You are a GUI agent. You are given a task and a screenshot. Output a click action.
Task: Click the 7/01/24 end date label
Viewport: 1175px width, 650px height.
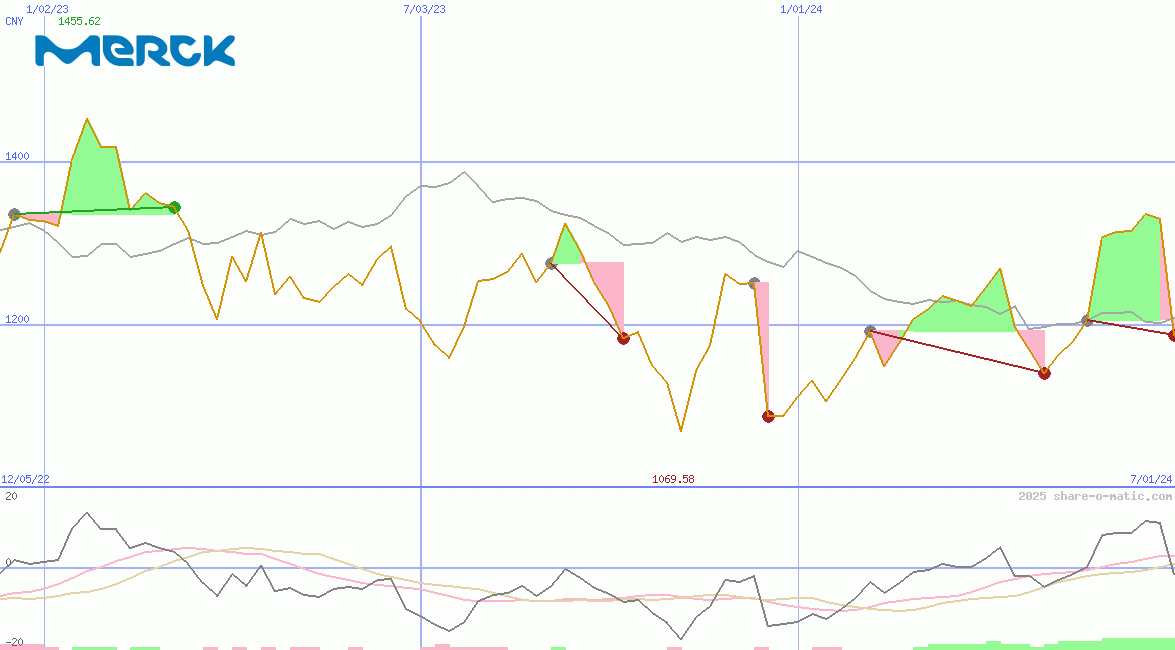click(1150, 479)
